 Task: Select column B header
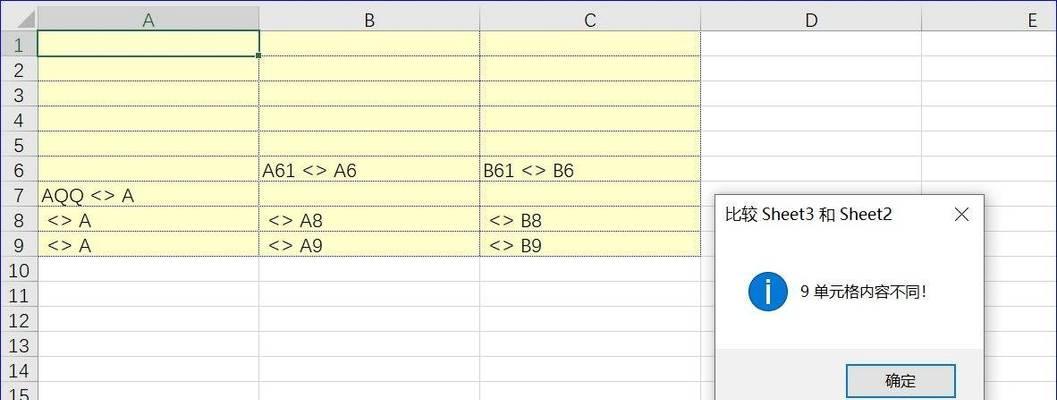click(x=369, y=20)
